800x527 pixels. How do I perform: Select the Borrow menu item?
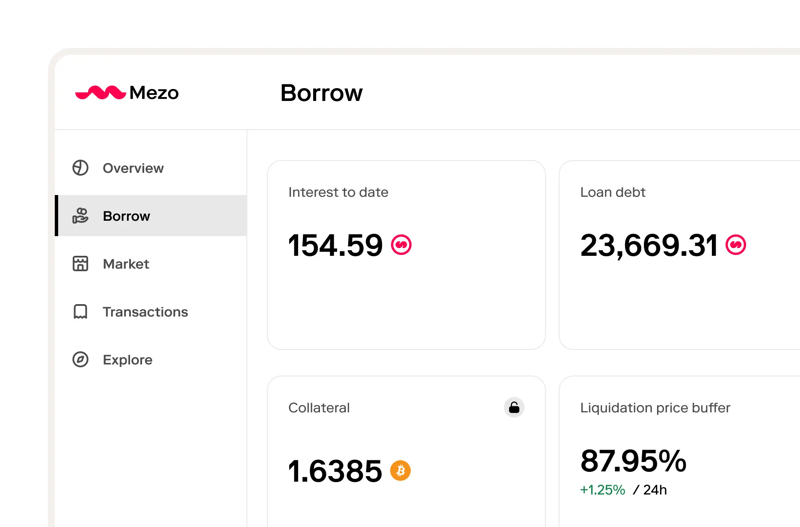pos(127,216)
